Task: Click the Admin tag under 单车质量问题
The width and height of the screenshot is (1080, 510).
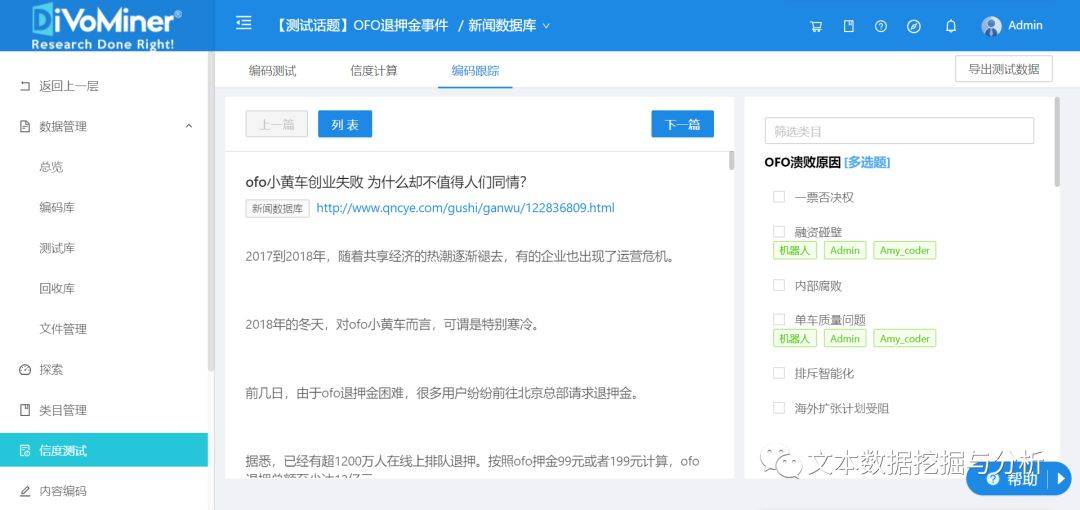Action: click(x=844, y=338)
